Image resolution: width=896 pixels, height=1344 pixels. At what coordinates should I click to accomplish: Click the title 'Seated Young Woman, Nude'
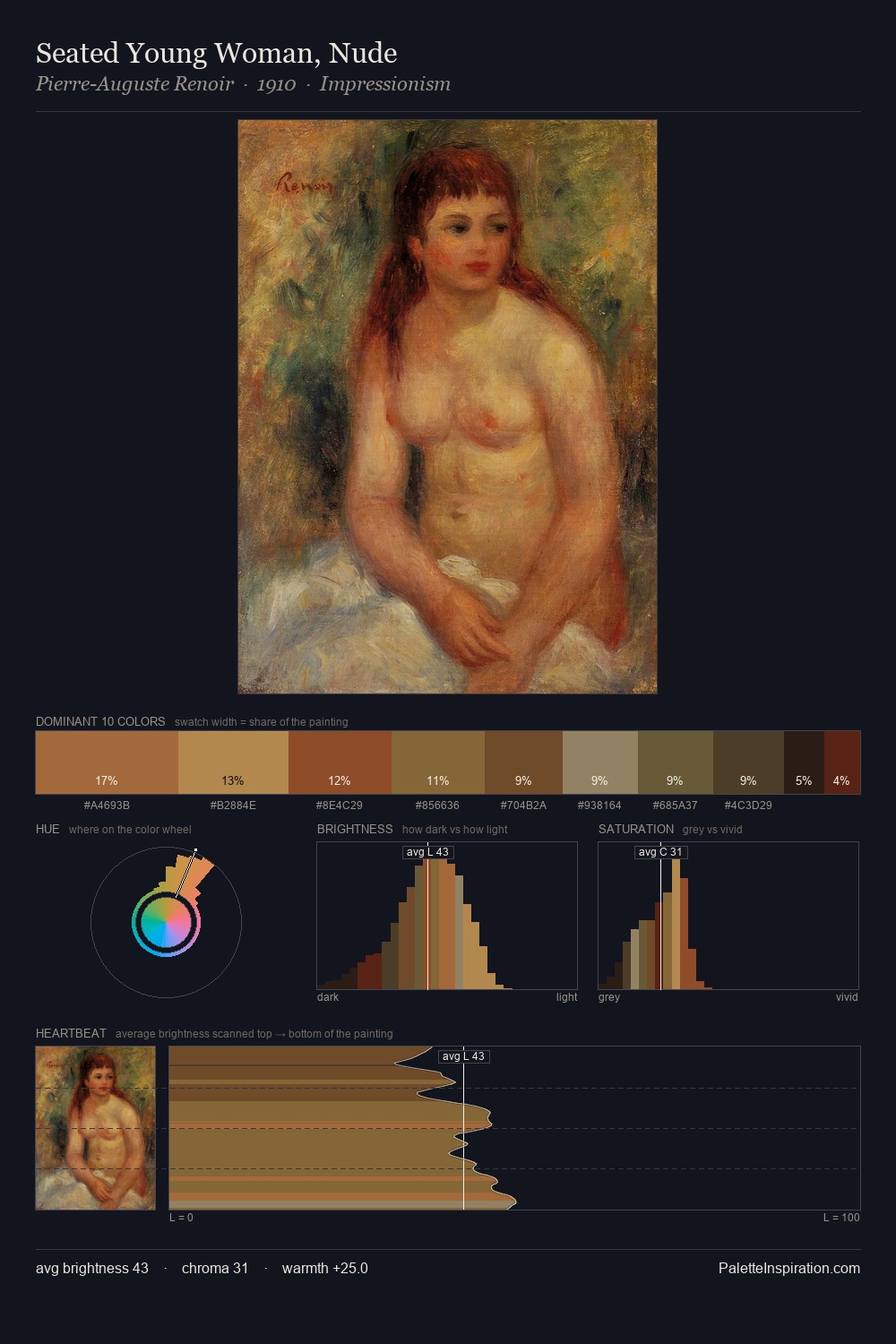click(x=217, y=53)
